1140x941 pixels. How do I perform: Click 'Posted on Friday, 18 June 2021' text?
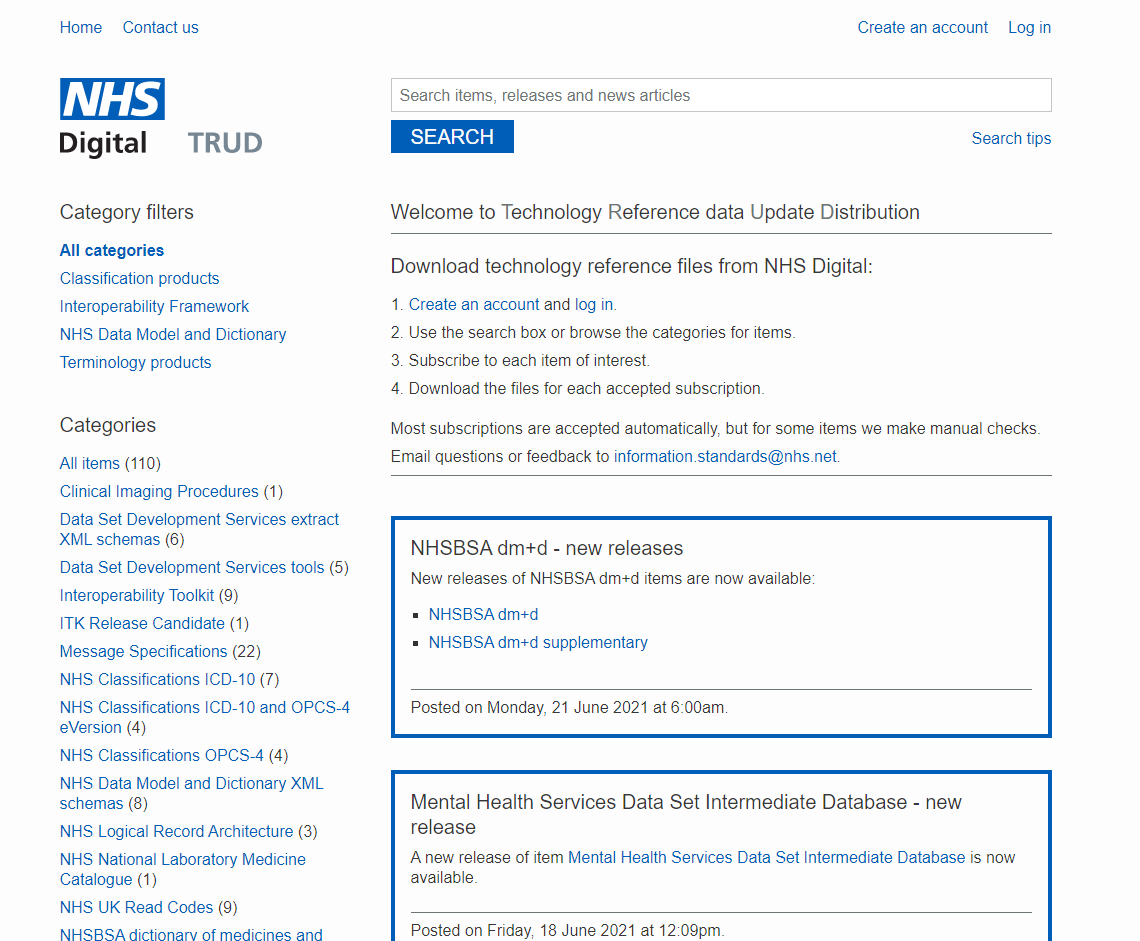tap(567, 930)
